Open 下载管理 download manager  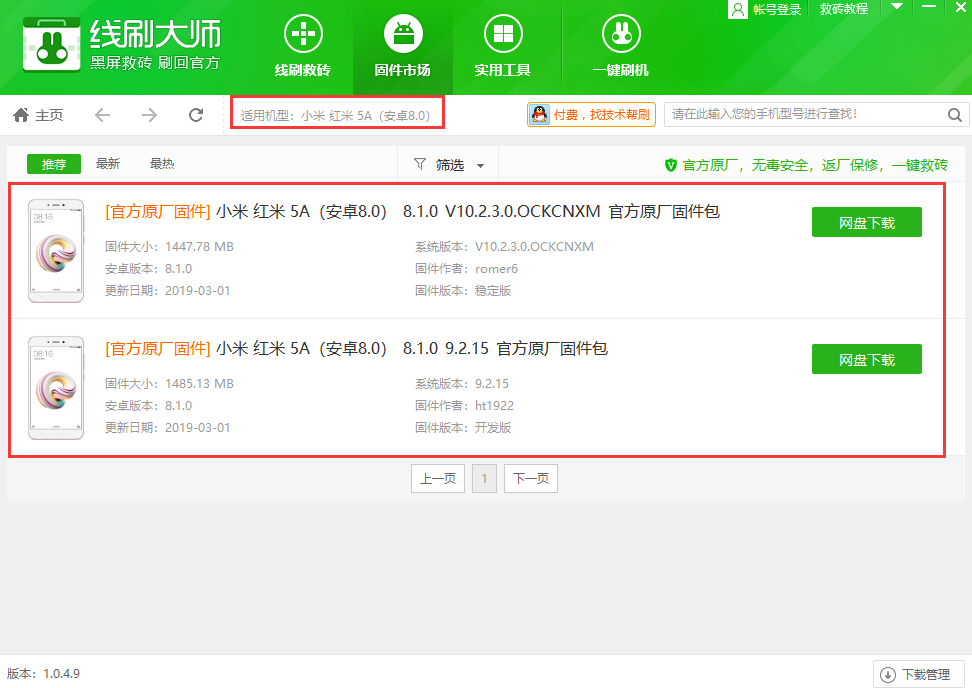919,674
